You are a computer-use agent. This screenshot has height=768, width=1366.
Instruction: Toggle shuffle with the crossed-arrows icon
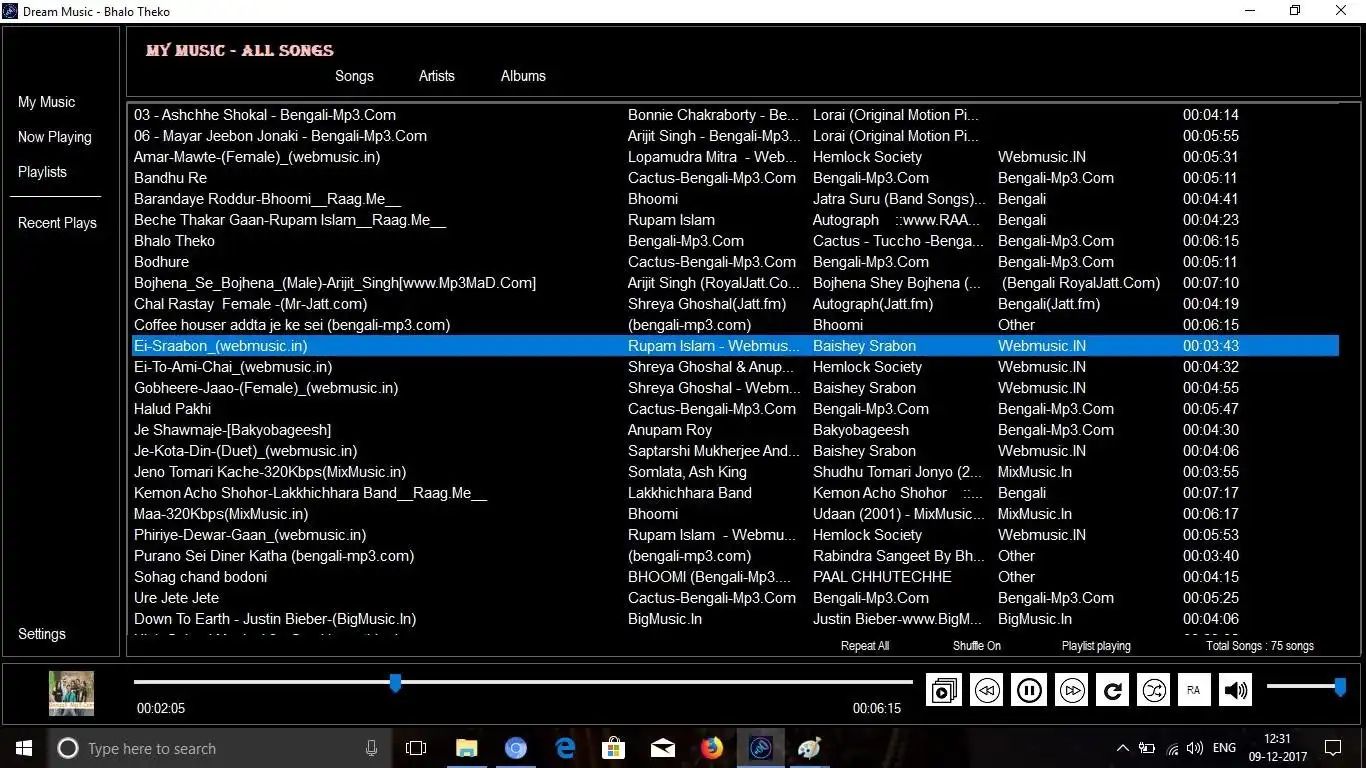1154,690
